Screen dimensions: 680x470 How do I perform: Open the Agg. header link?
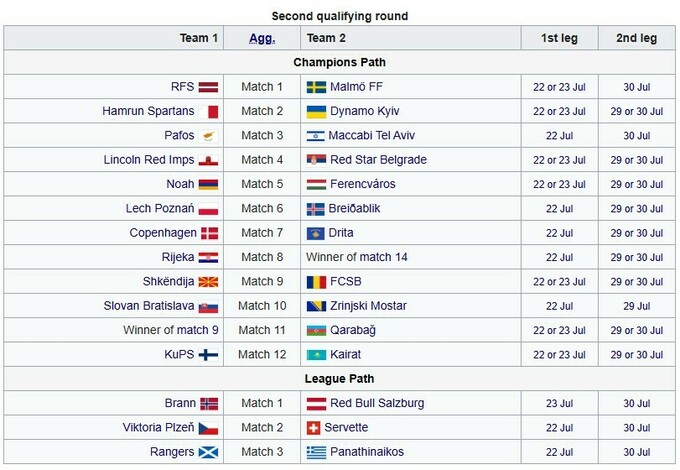pos(262,38)
